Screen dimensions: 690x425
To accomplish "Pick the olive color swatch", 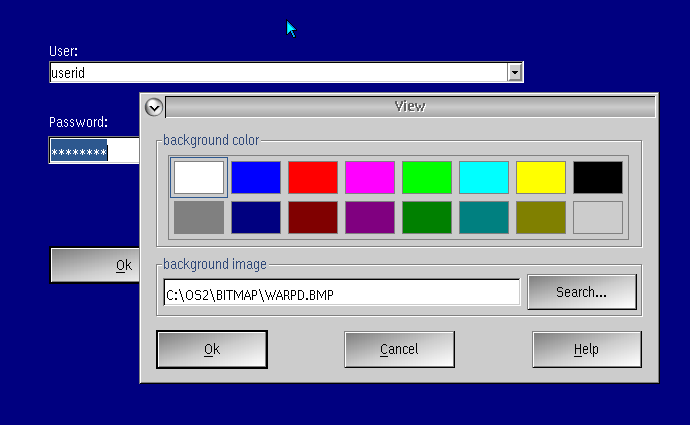I will 541,217.
